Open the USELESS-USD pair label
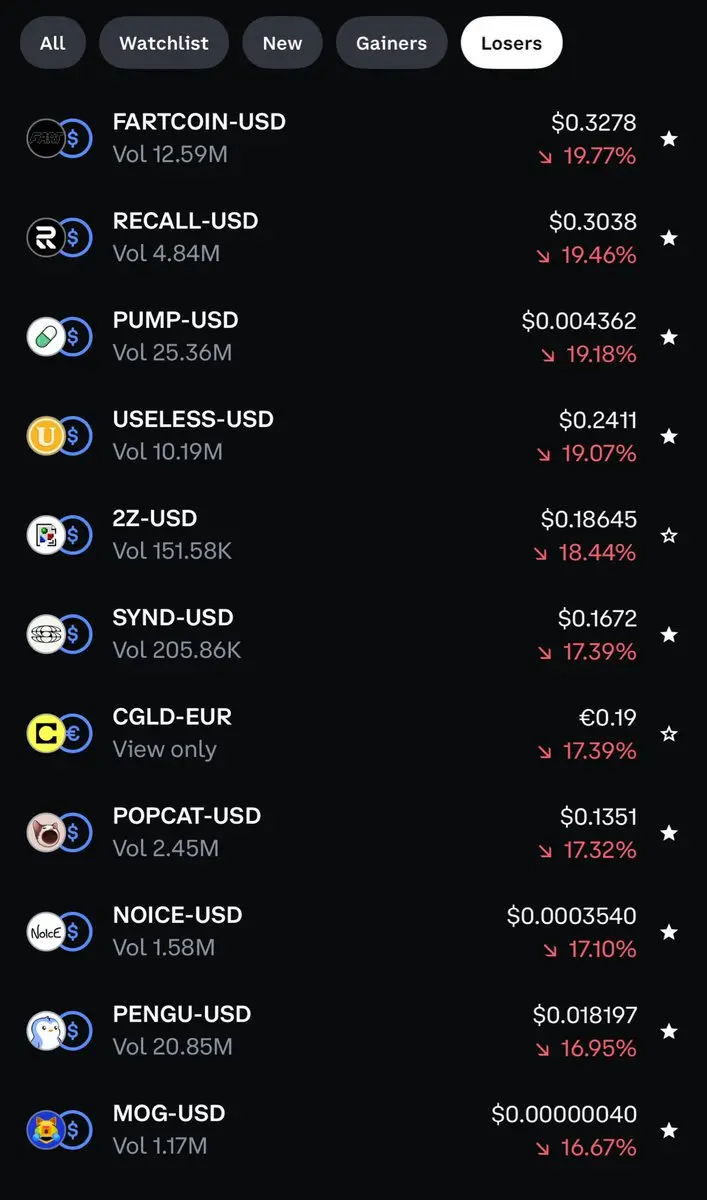This screenshot has height=1200, width=707. (193, 419)
